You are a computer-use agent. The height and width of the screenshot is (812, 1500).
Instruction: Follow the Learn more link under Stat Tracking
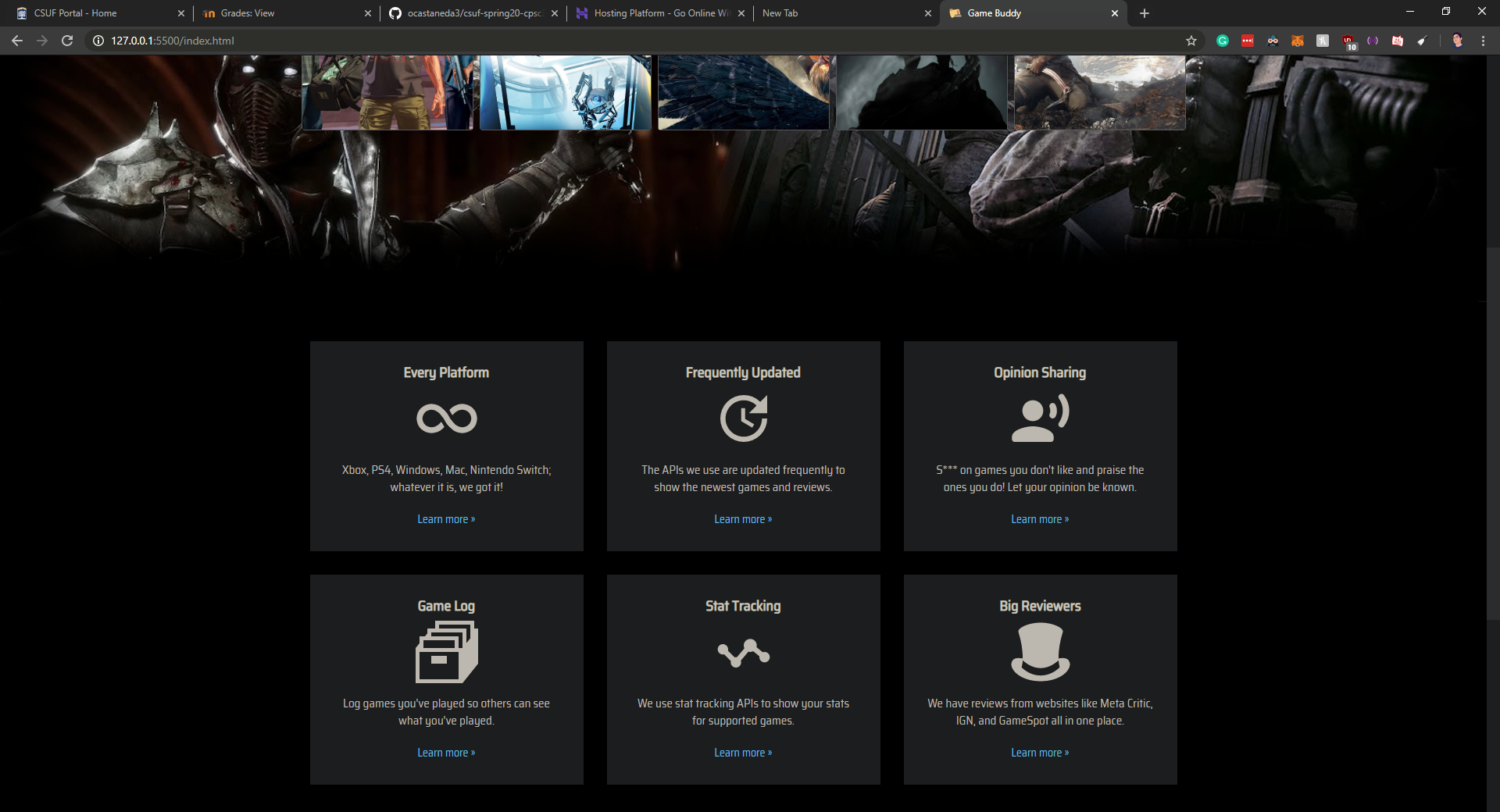tap(743, 753)
